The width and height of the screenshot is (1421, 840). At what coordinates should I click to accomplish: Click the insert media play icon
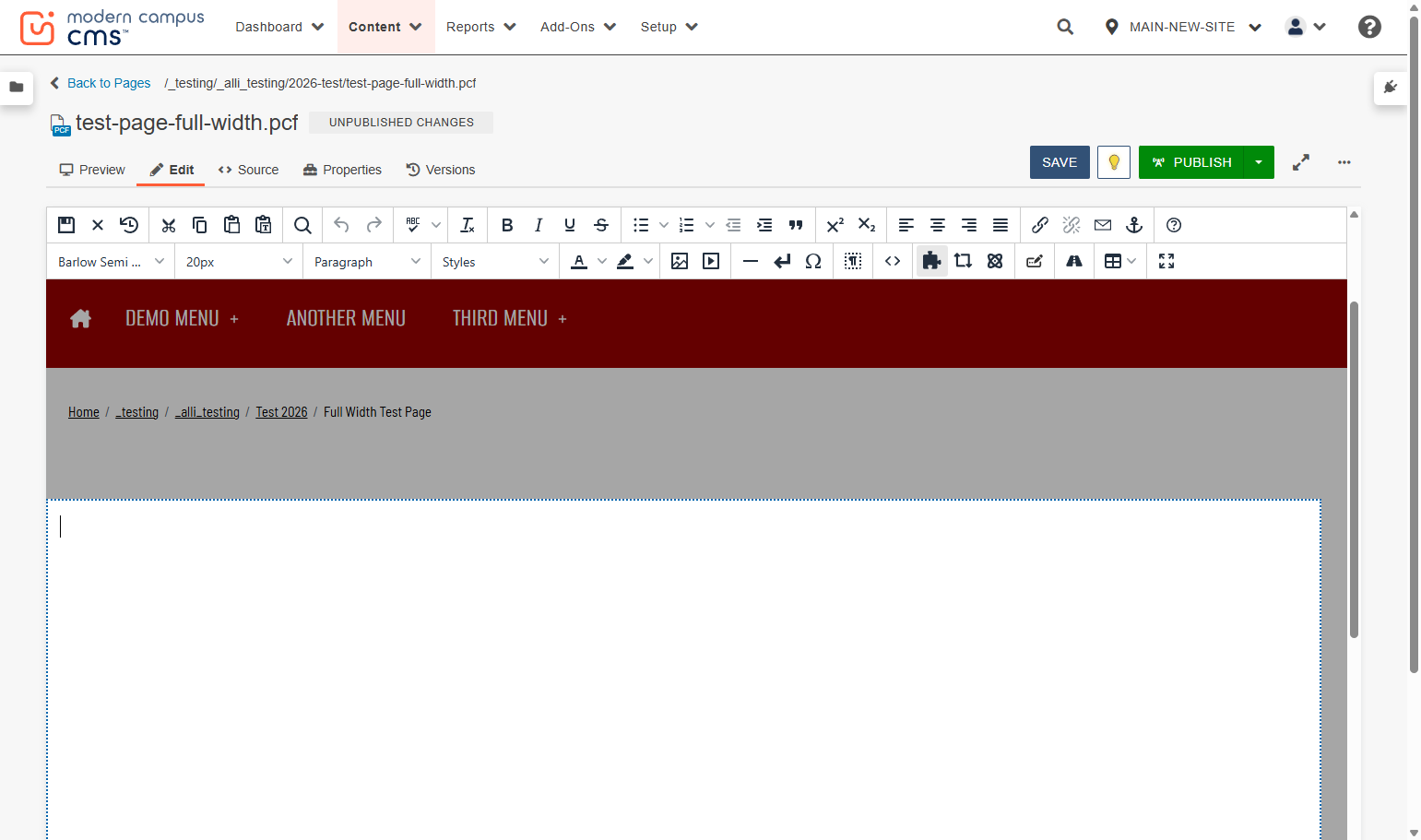[711, 261]
